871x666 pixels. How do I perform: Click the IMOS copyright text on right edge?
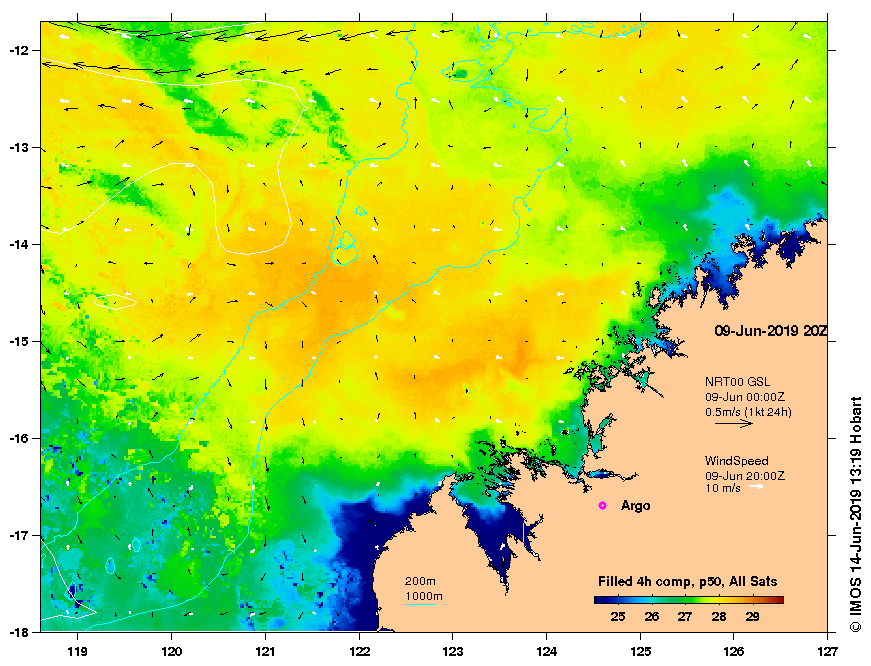coord(855,514)
